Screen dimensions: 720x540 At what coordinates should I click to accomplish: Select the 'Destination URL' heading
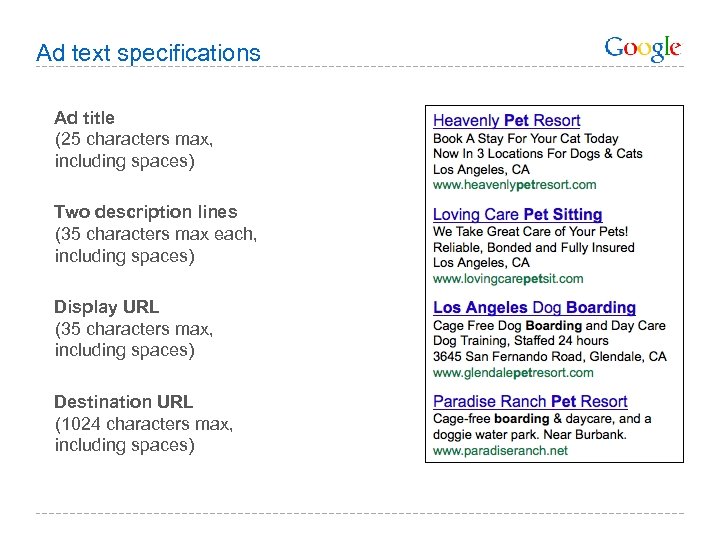coord(124,402)
